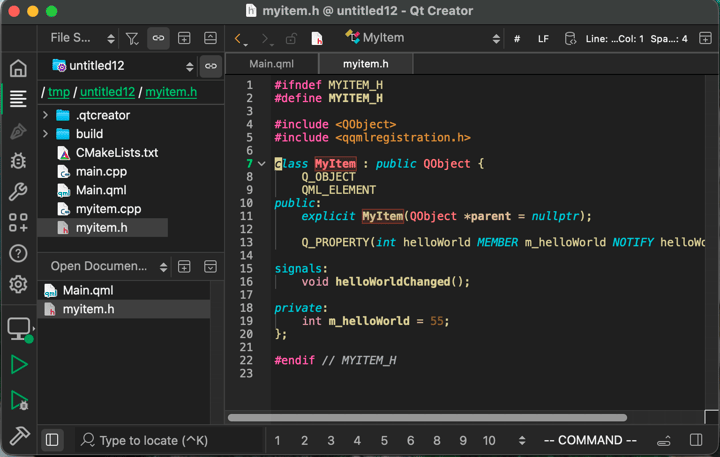Switch to Debug mode bug icon
The image size is (720, 457).
(18, 160)
